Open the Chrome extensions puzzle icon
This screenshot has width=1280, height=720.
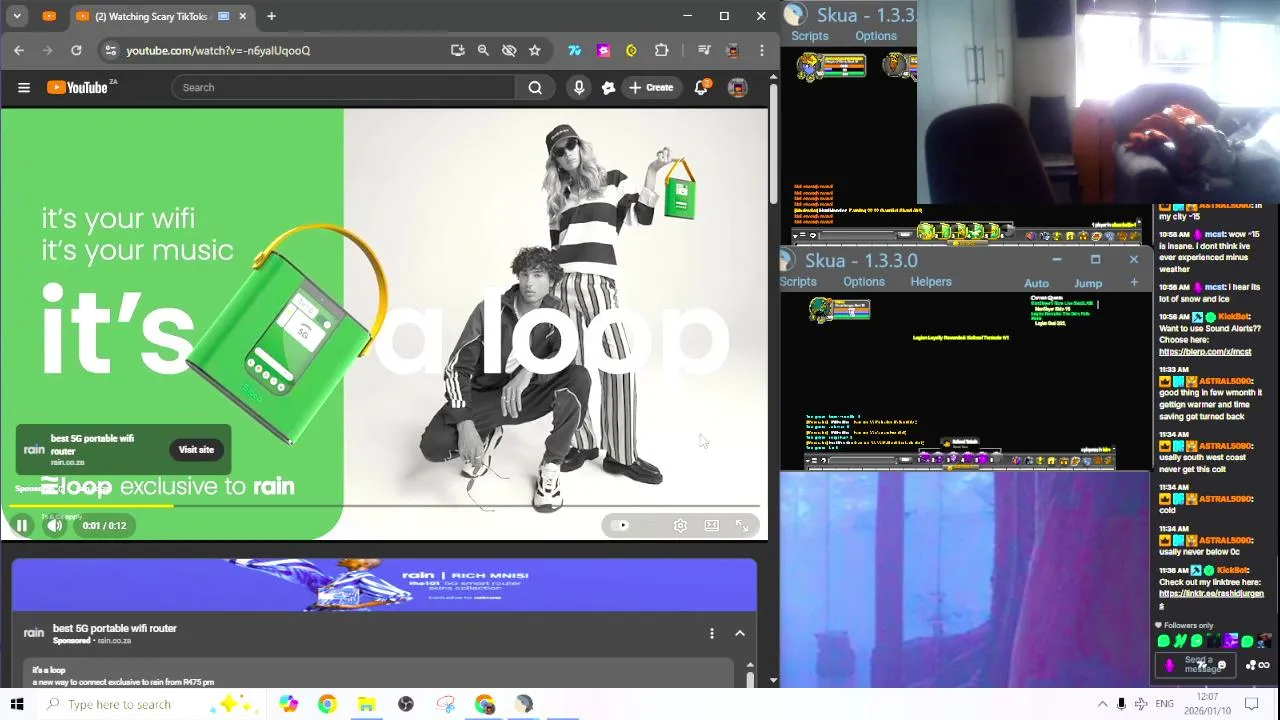coord(661,50)
